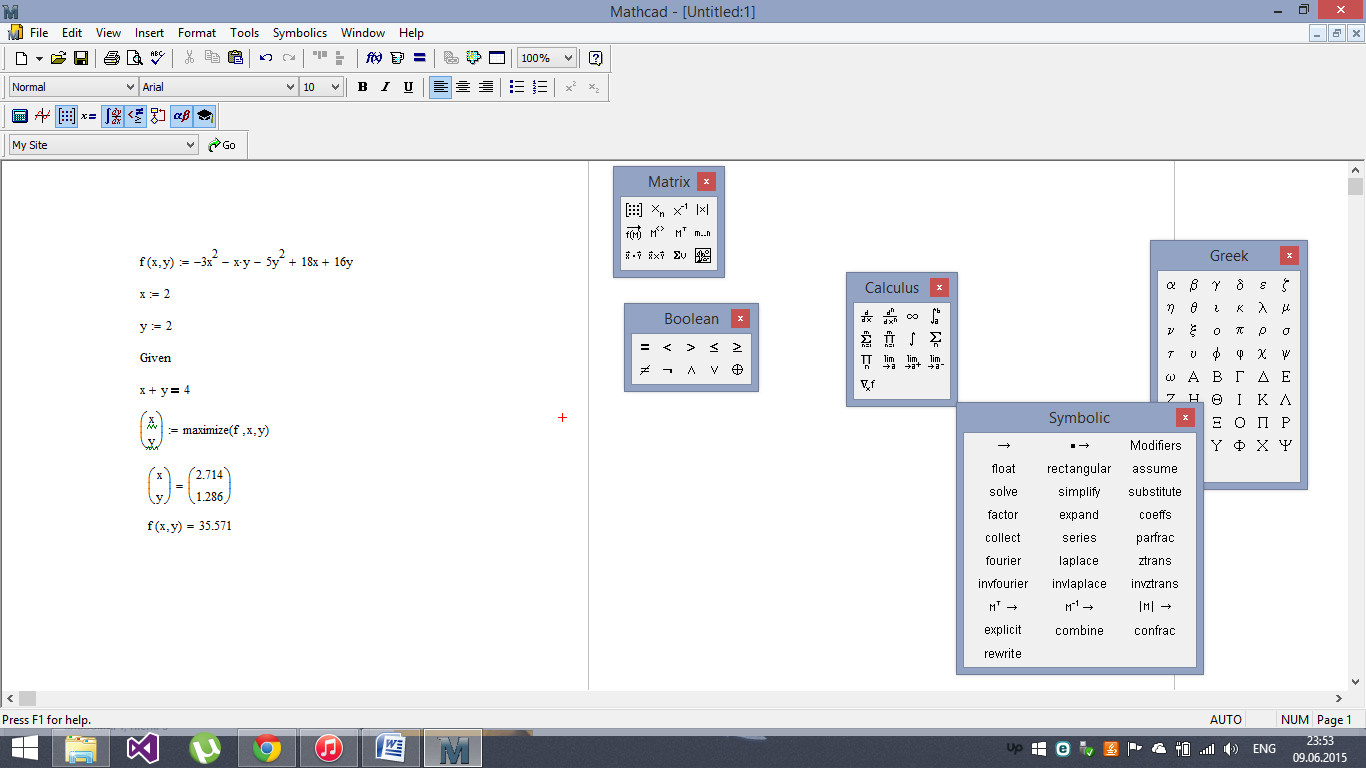1366x768 pixels.
Task: Open the Format menu
Action: [x=197, y=33]
